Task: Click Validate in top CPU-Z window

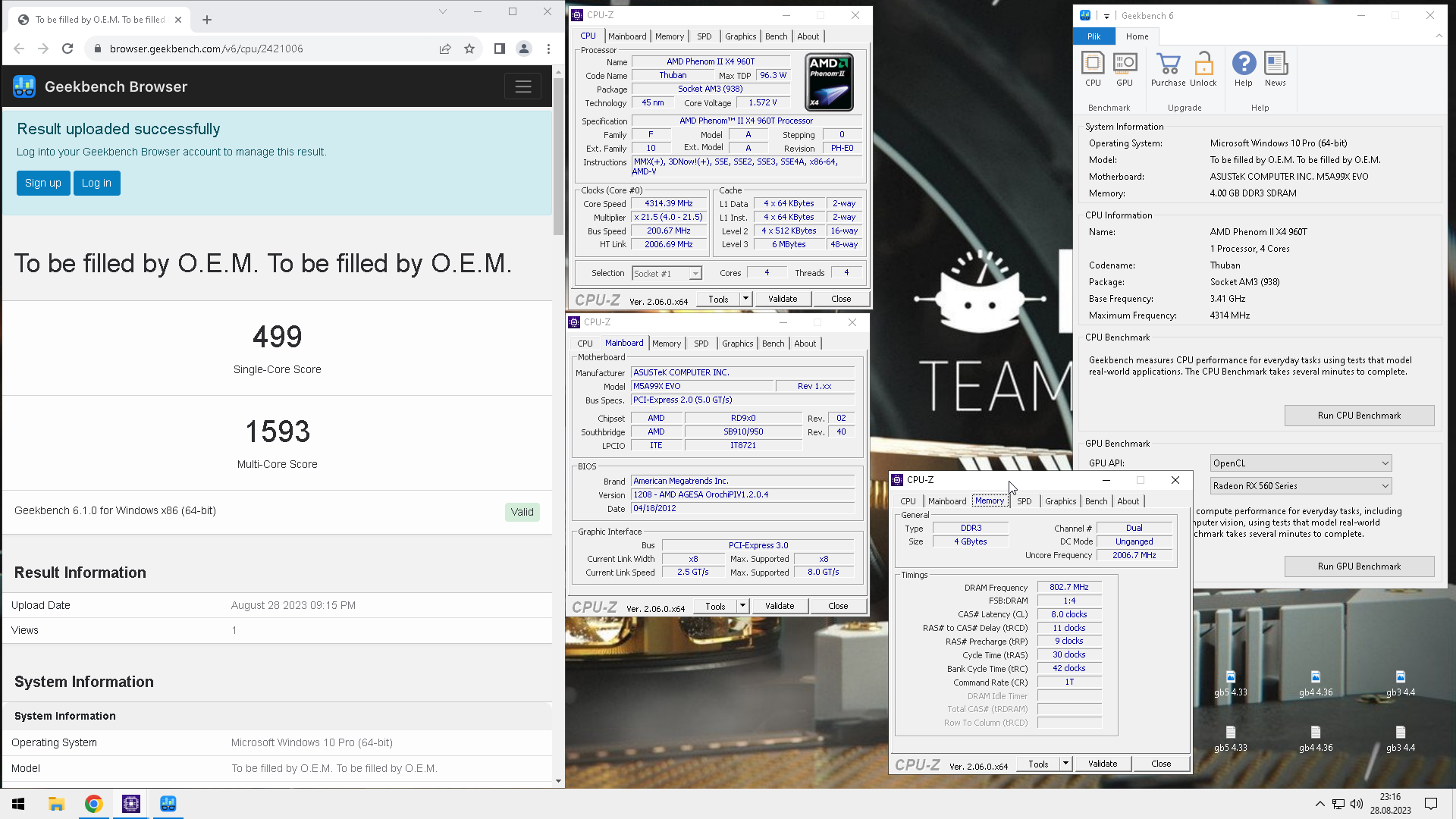Action: (783, 299)
